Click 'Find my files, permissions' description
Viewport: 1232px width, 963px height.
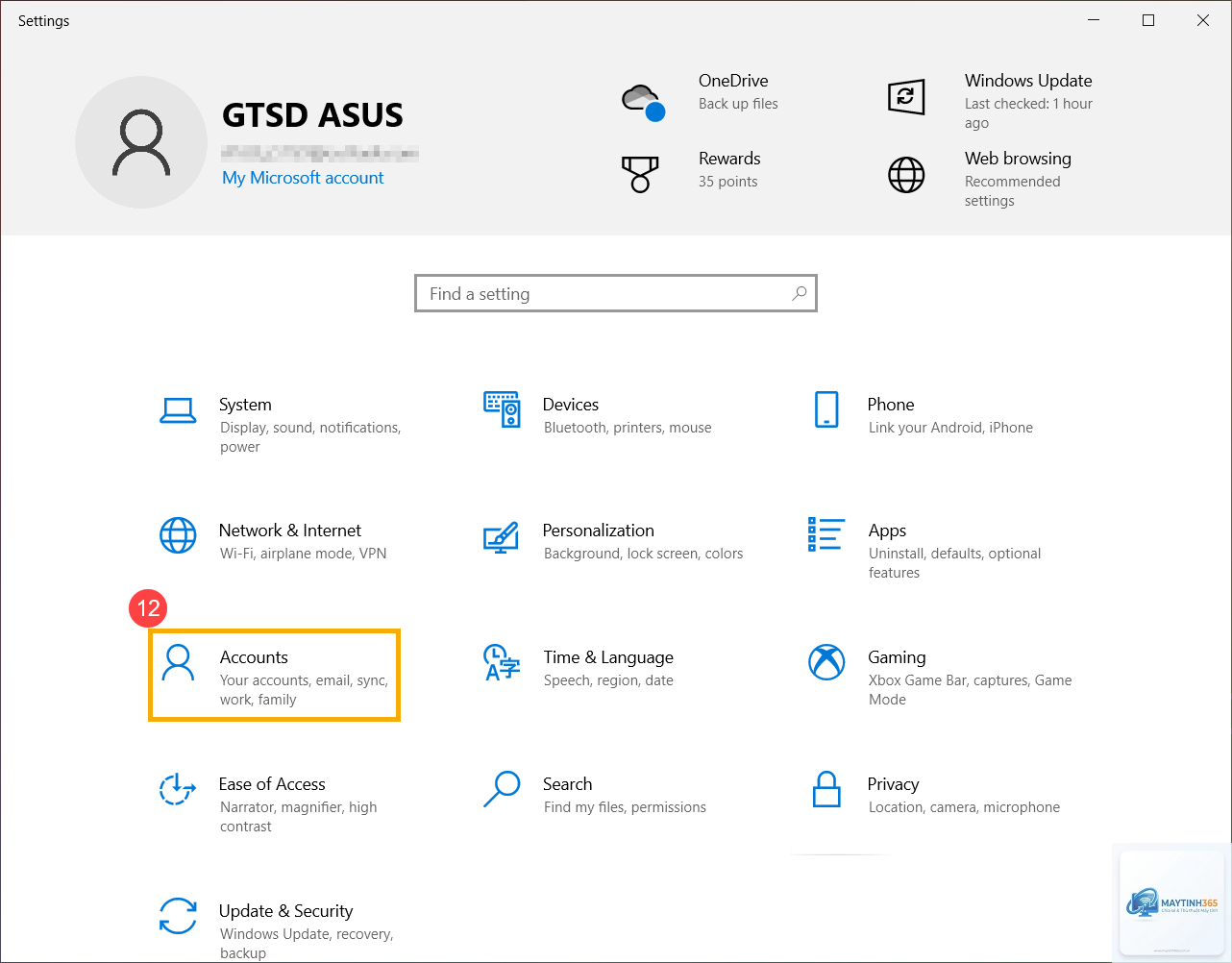point(625,807)
